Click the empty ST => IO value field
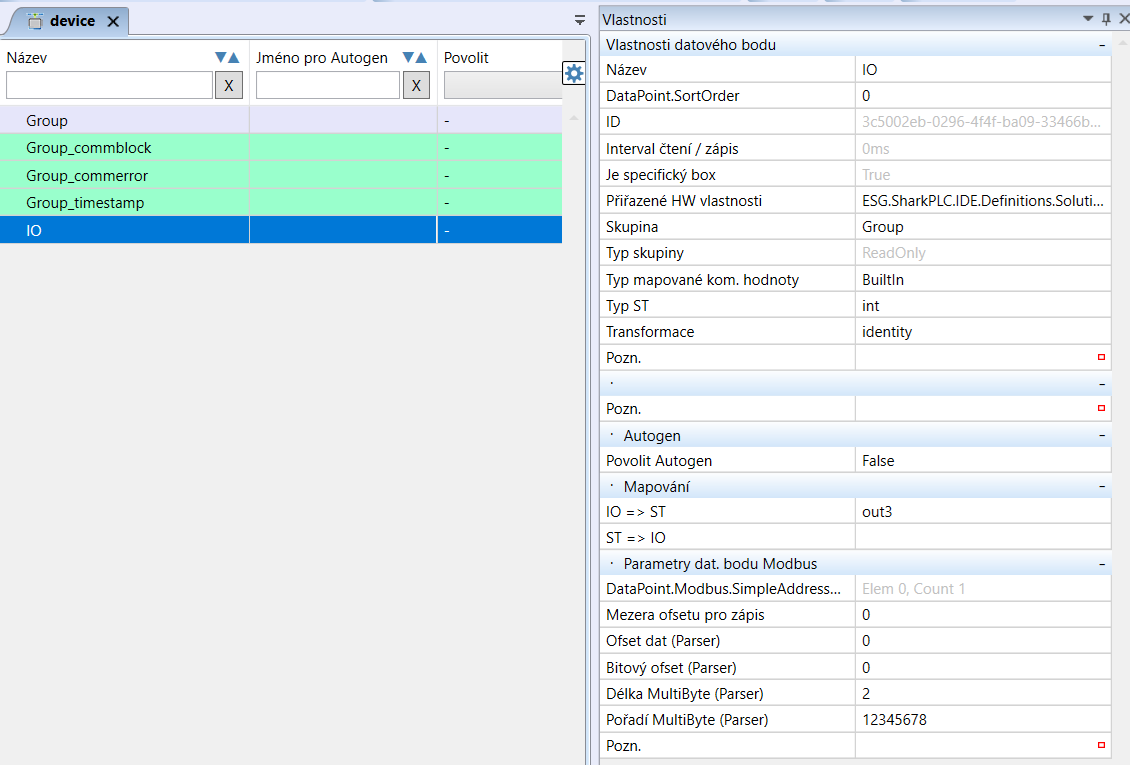 [983, 537]
